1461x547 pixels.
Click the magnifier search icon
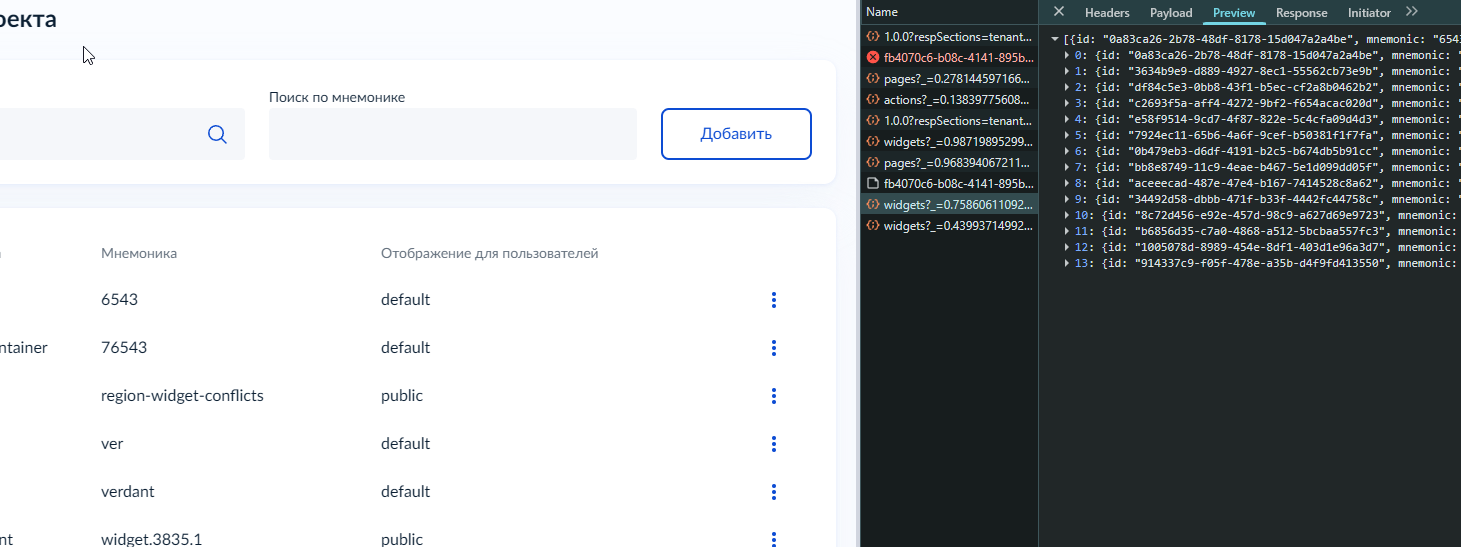217,134
